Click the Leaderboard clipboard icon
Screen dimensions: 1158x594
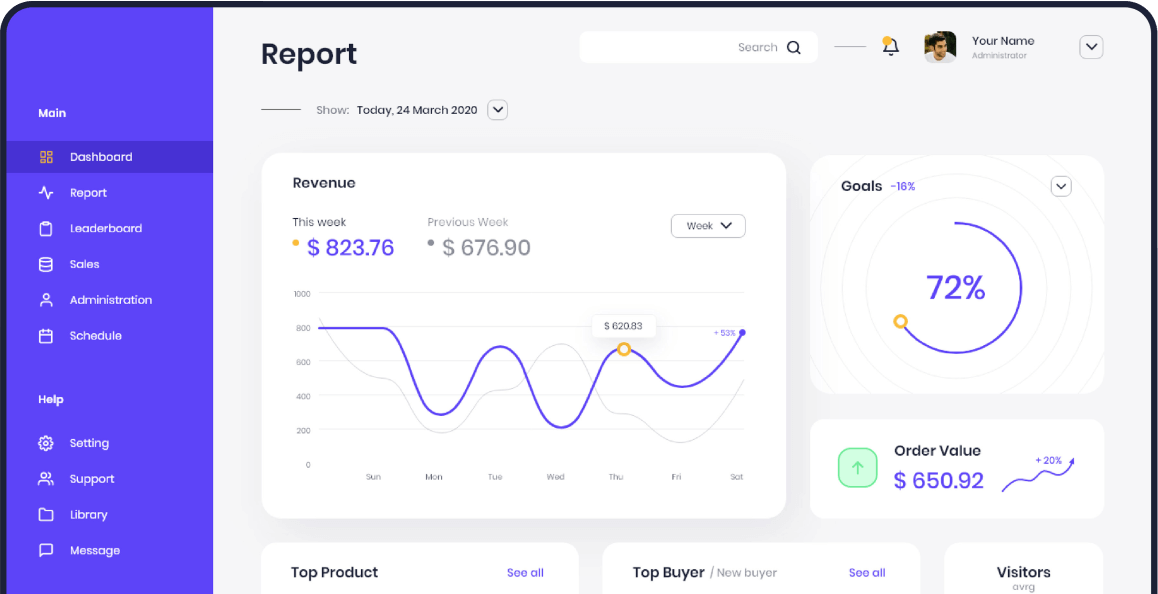(46, 228)
